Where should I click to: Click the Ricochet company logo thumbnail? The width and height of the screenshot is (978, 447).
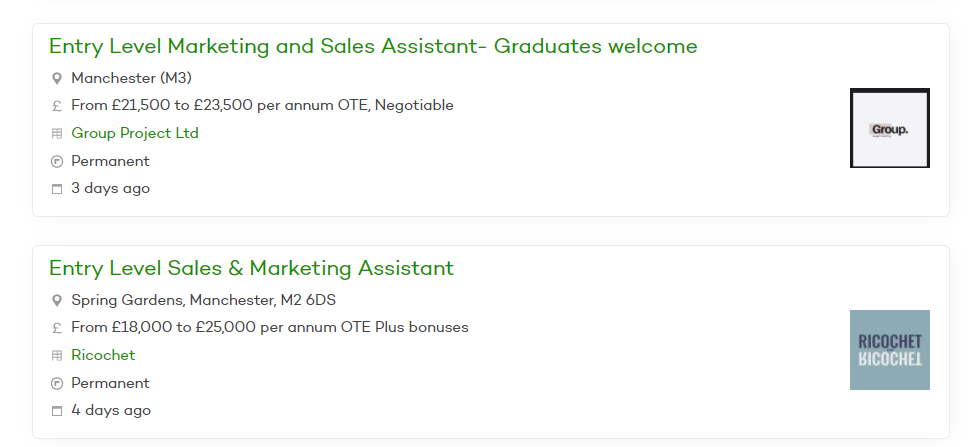pyautogui.click(x=889, y=350)
